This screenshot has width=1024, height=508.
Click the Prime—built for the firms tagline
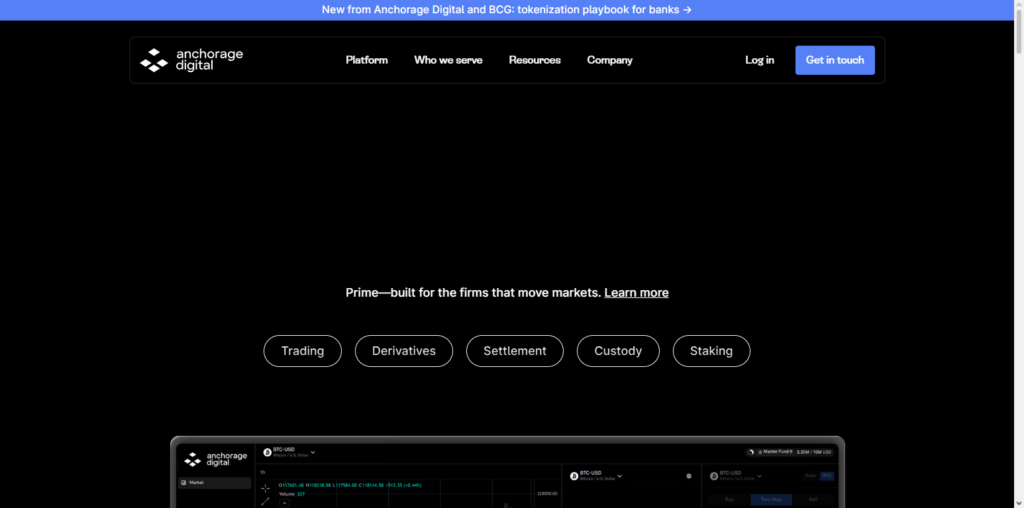[x=473, y=293]
